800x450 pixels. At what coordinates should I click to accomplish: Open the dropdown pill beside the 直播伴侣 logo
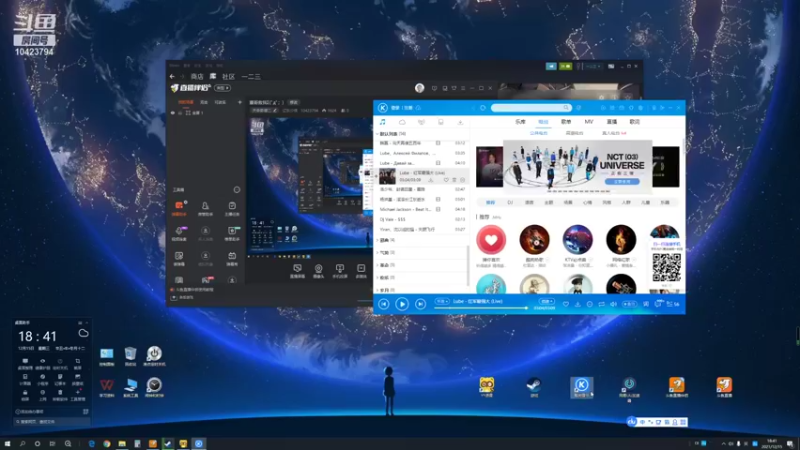tap(222, 88)
